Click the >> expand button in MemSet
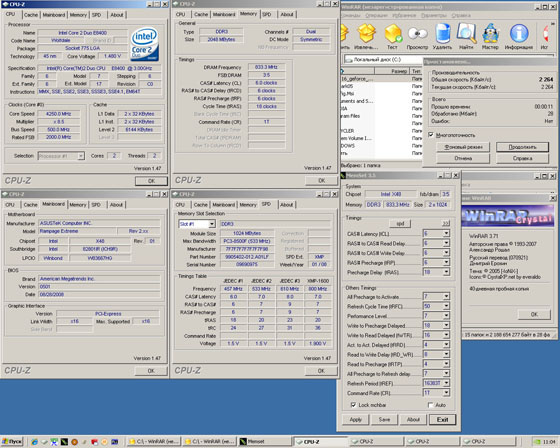Viewport: 560px width, 448px height. coord(445,224)
